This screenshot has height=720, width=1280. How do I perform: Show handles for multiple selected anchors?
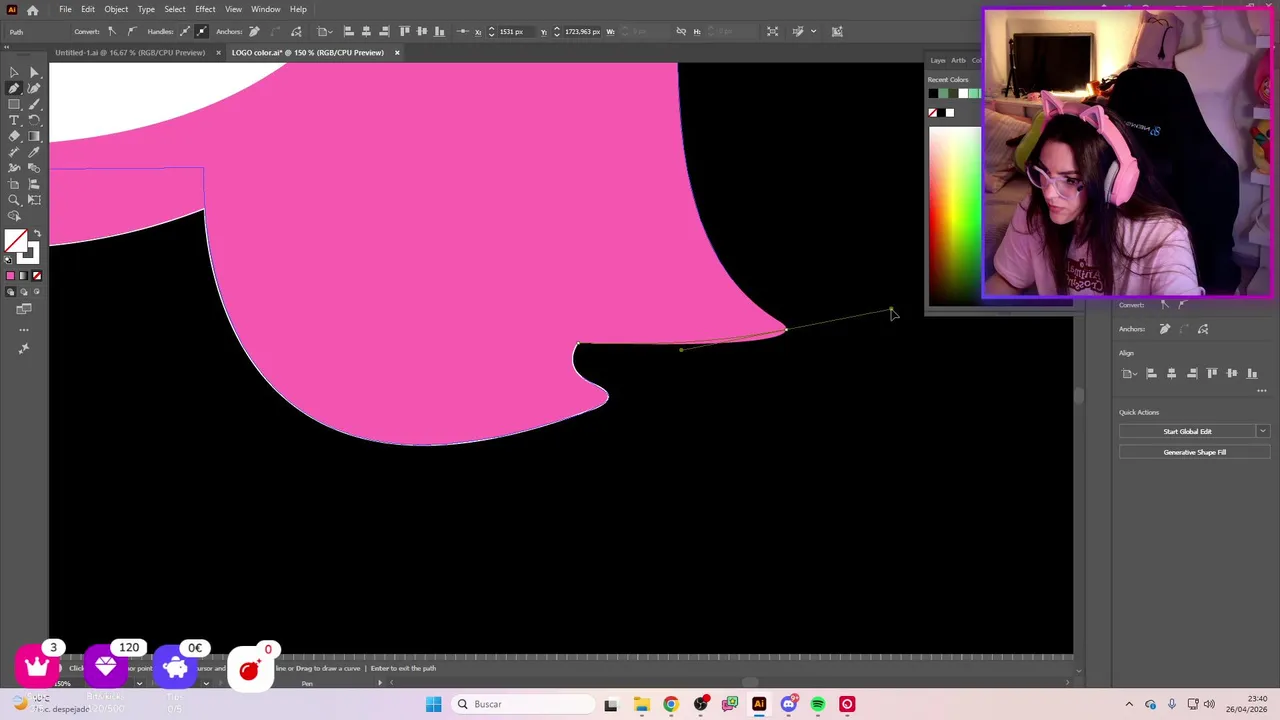[185, 31]
